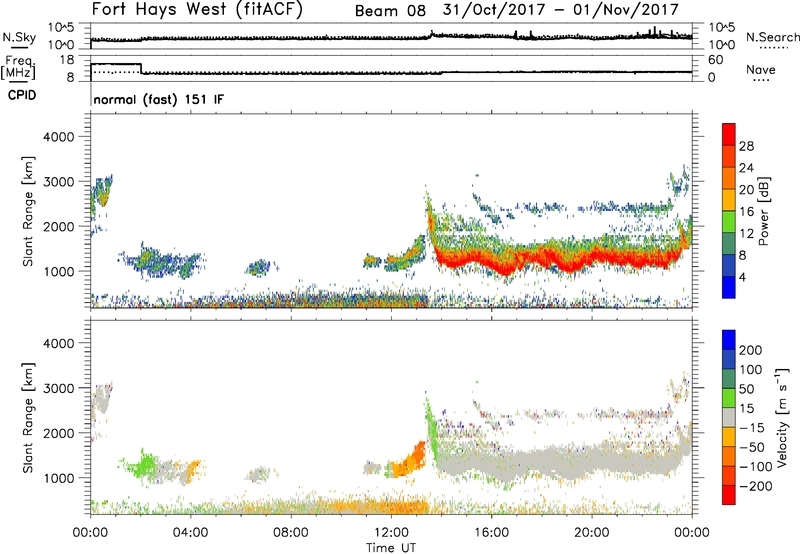This screenshot has width=800, height=554.
Task: Click the light green segment of the power color bar
Action: pyautogui.click(x=729, y=222)
